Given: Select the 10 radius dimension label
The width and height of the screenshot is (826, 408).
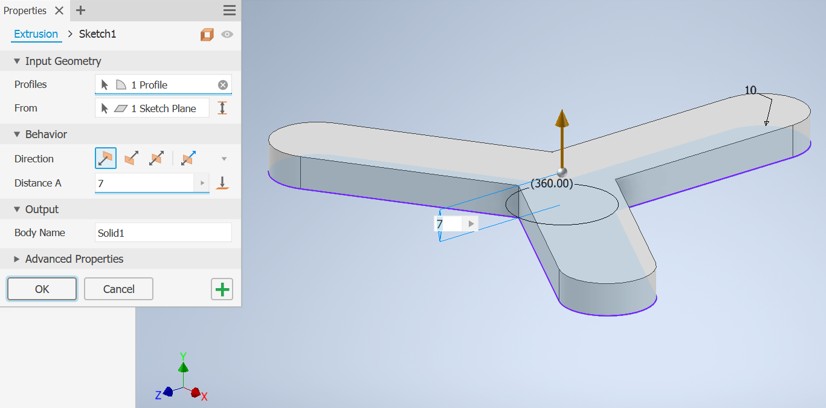Looking at the screenshot, I should [x=750, y=91].
